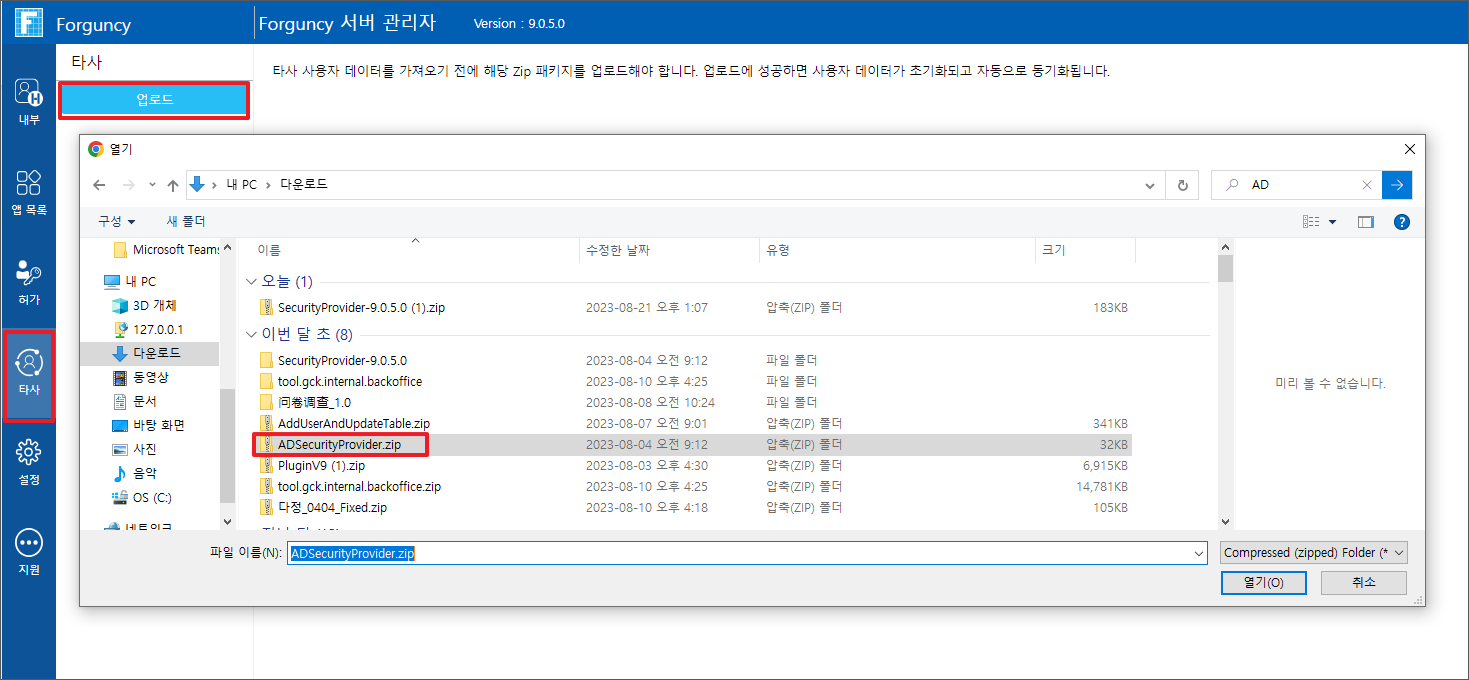Open the 구성 menu
Viewport: 1469px width, 680px height.
tap(116, 221)
